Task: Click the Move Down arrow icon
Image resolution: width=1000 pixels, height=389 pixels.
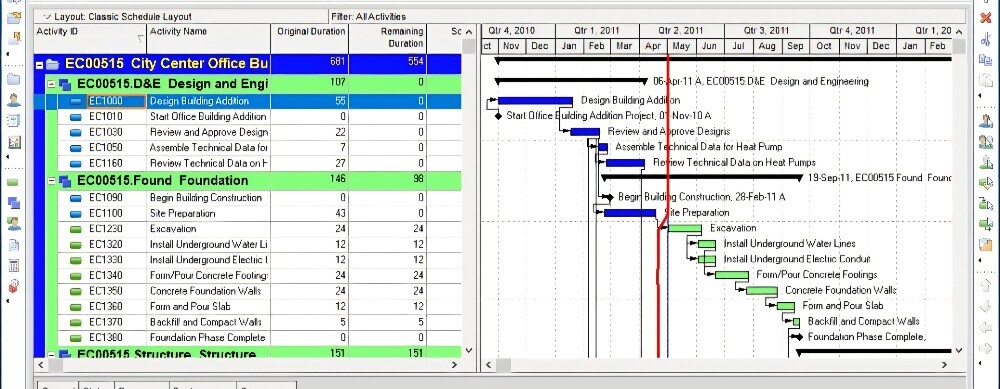Action: (x=985, y=307)
